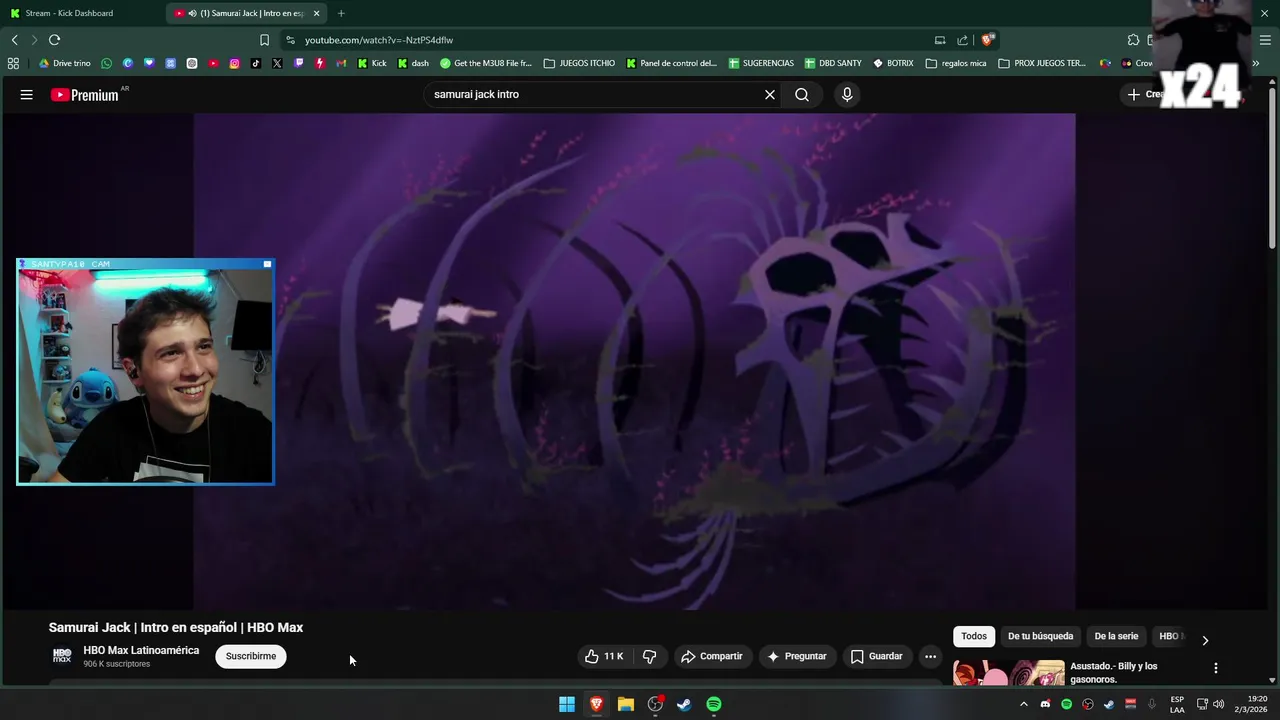
Task: Open the HBO Max channel avatar
Action: [x=62, y=656]
